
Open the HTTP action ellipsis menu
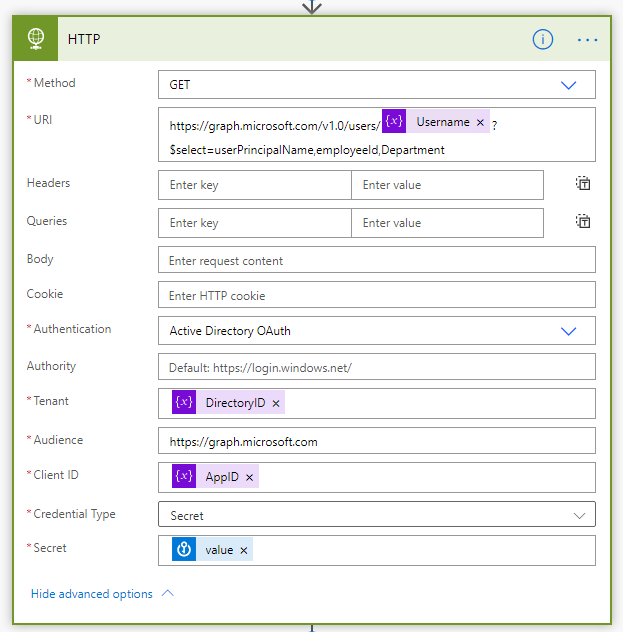(587, 40)
